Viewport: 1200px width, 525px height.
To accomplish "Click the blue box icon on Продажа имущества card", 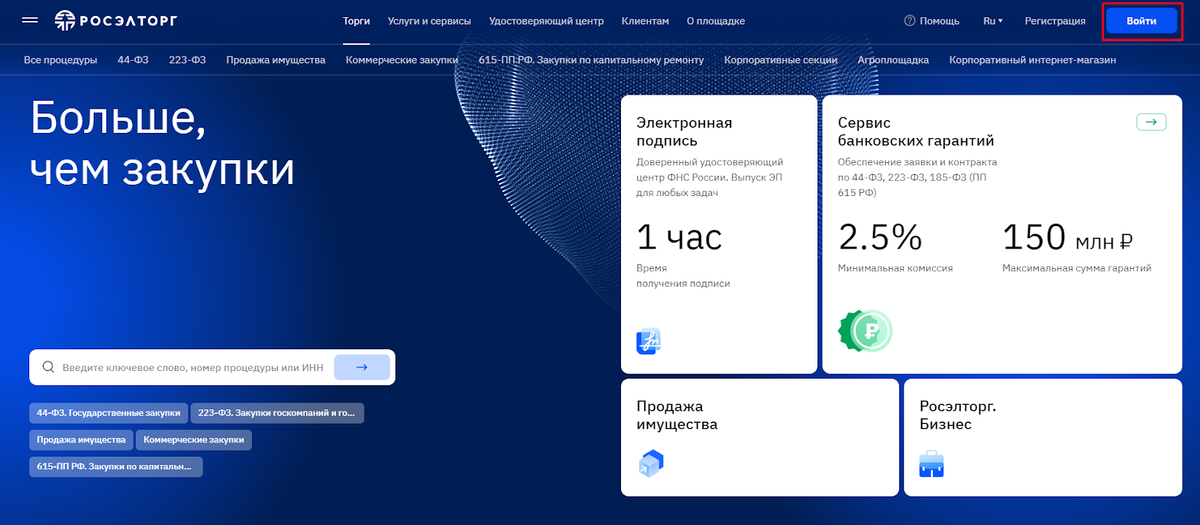I will (651, 463).
